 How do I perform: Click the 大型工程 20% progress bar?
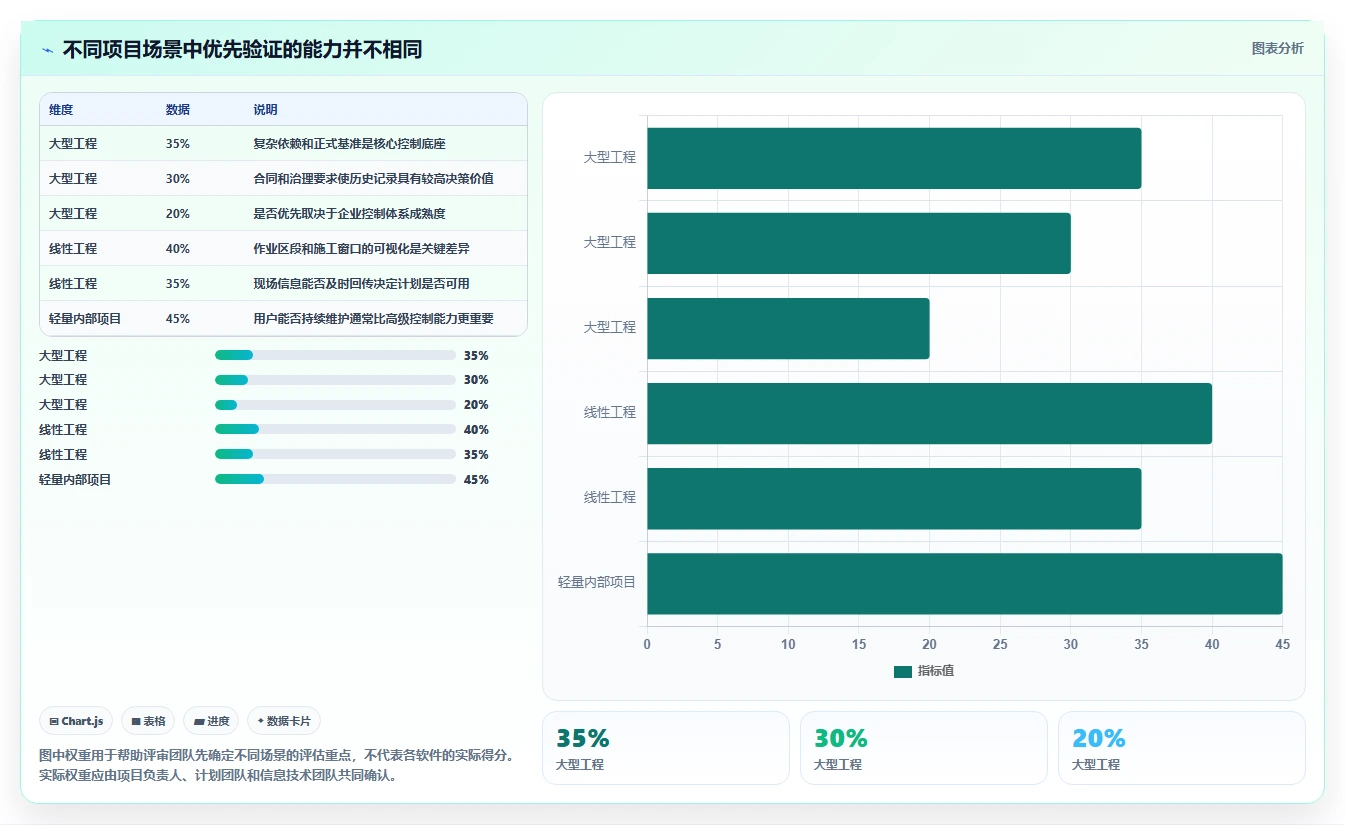click(x=335, y=405)
